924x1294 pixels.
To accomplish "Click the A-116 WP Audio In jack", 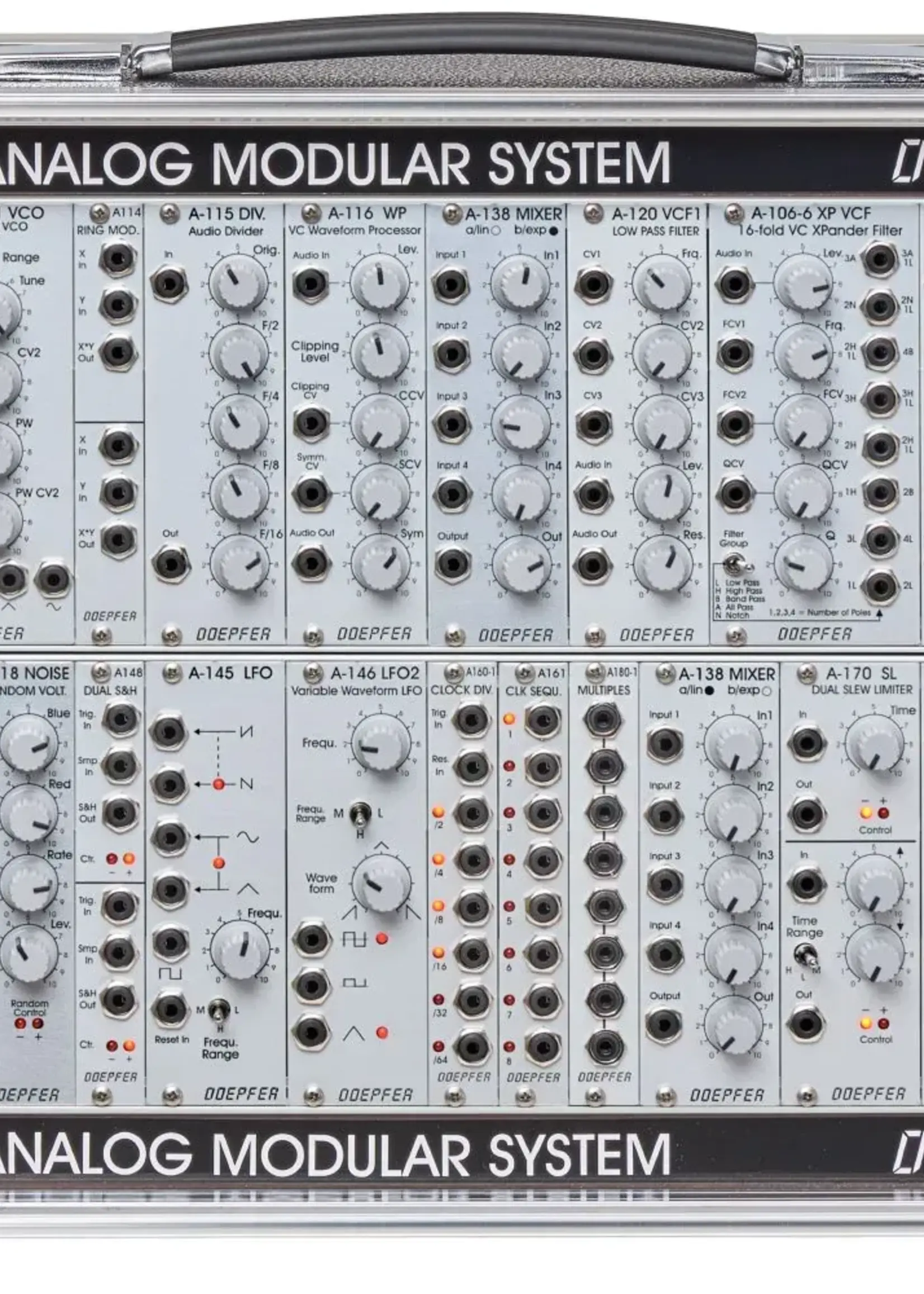I will click(x=310, y=284).
